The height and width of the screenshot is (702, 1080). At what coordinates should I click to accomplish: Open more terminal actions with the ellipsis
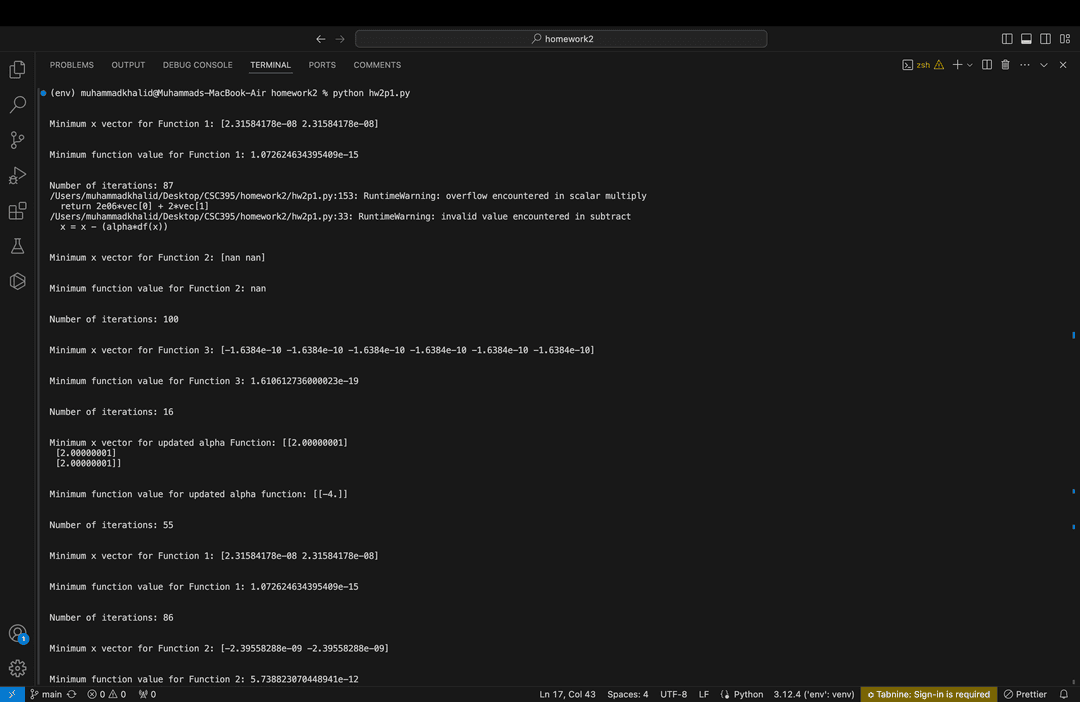pos(1024,64)
